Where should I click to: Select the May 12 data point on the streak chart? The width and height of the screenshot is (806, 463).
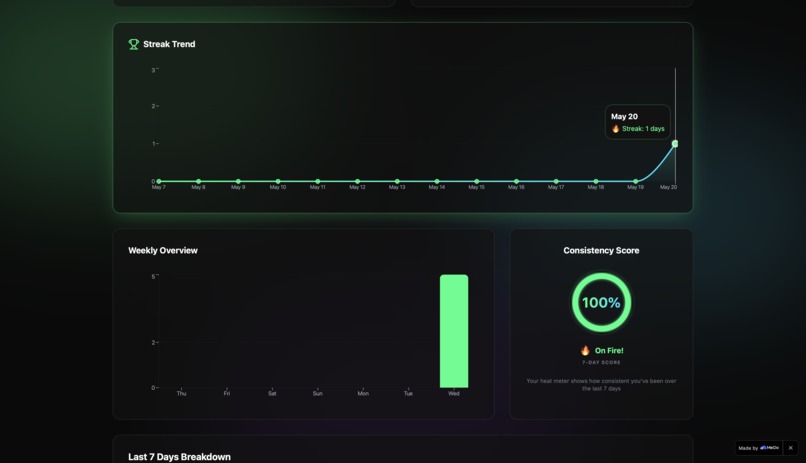click(x=357, y=181)
